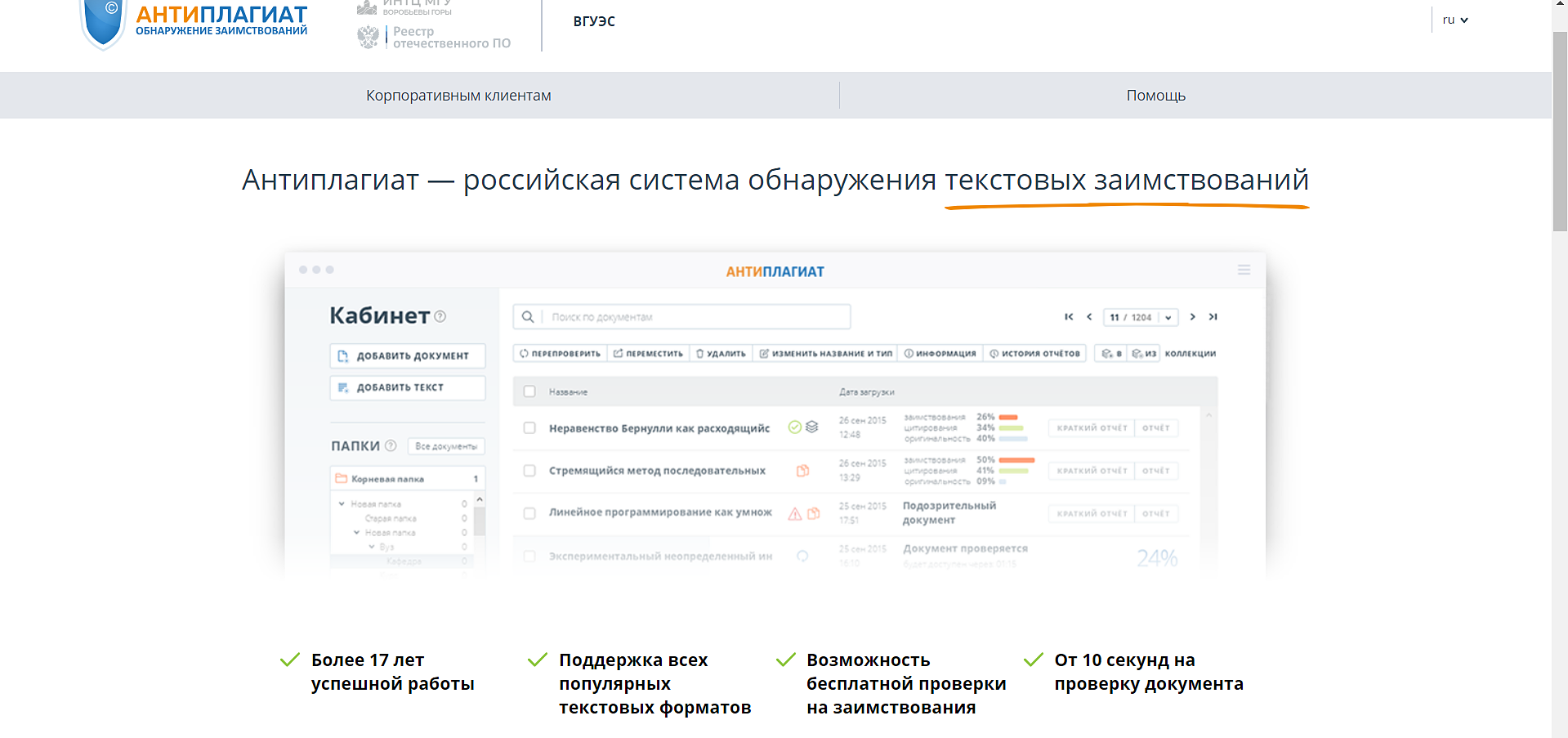Click the red 50% заимствования bar

[1017, 460]
